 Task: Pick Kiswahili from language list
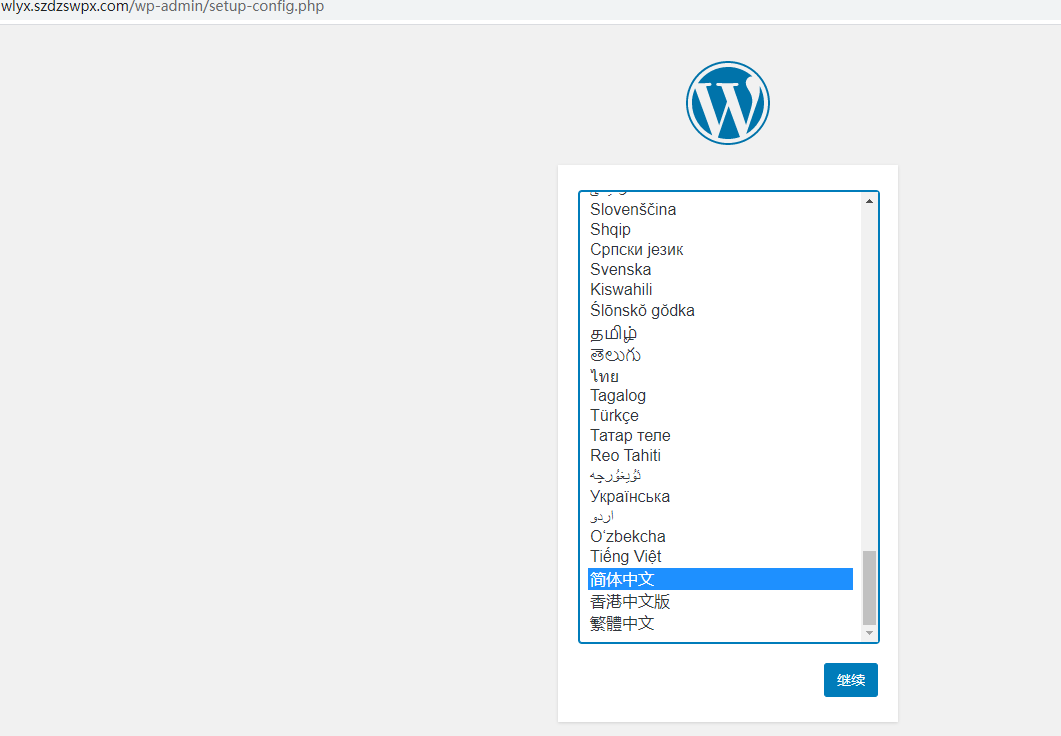pos(621,289)
